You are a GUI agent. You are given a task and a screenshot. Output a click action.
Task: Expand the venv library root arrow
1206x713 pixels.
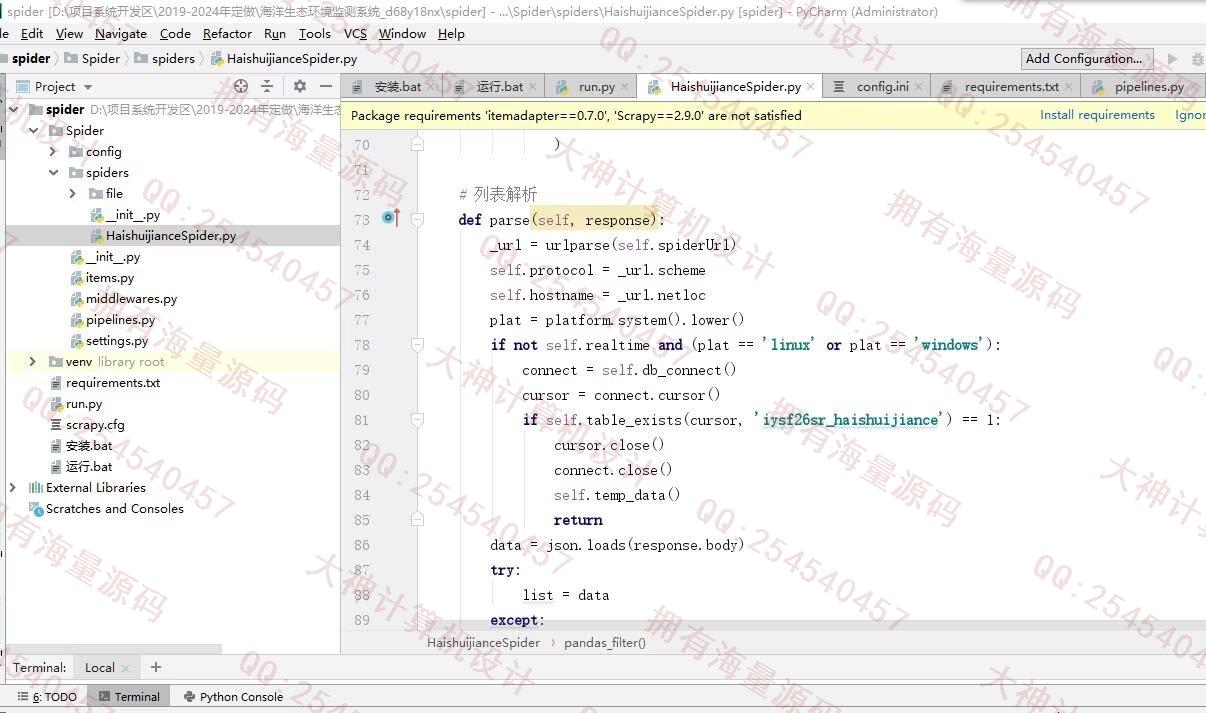click(x=33, y=361)
